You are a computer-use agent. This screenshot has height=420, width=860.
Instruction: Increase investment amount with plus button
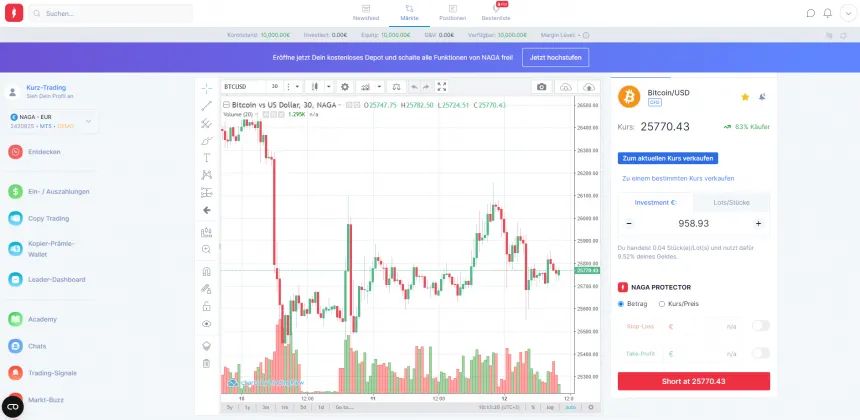pyautogui.click(x=759, y=224)
